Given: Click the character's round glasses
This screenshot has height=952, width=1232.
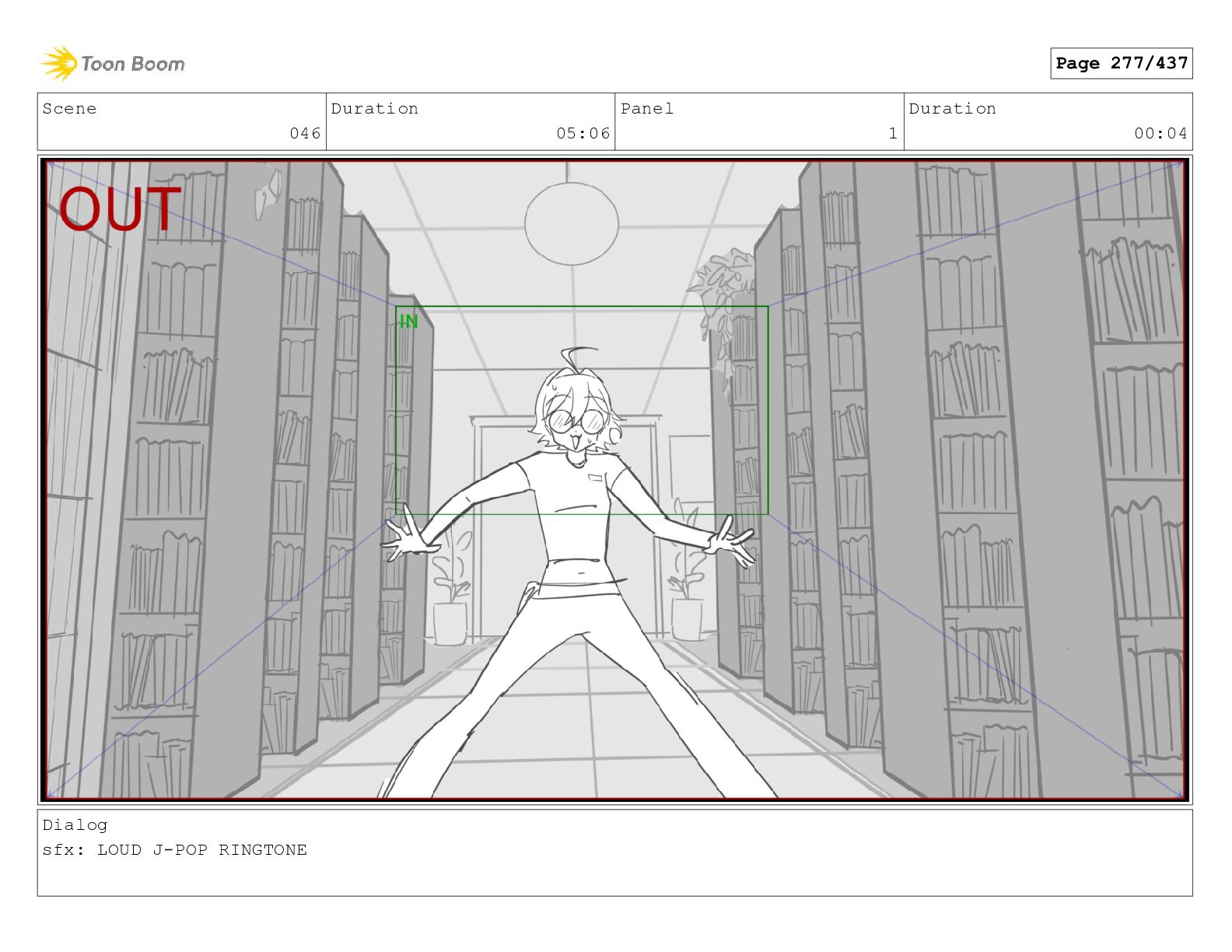Looking at the screenshot, I should pyautogui.click(x=577, y=422).
